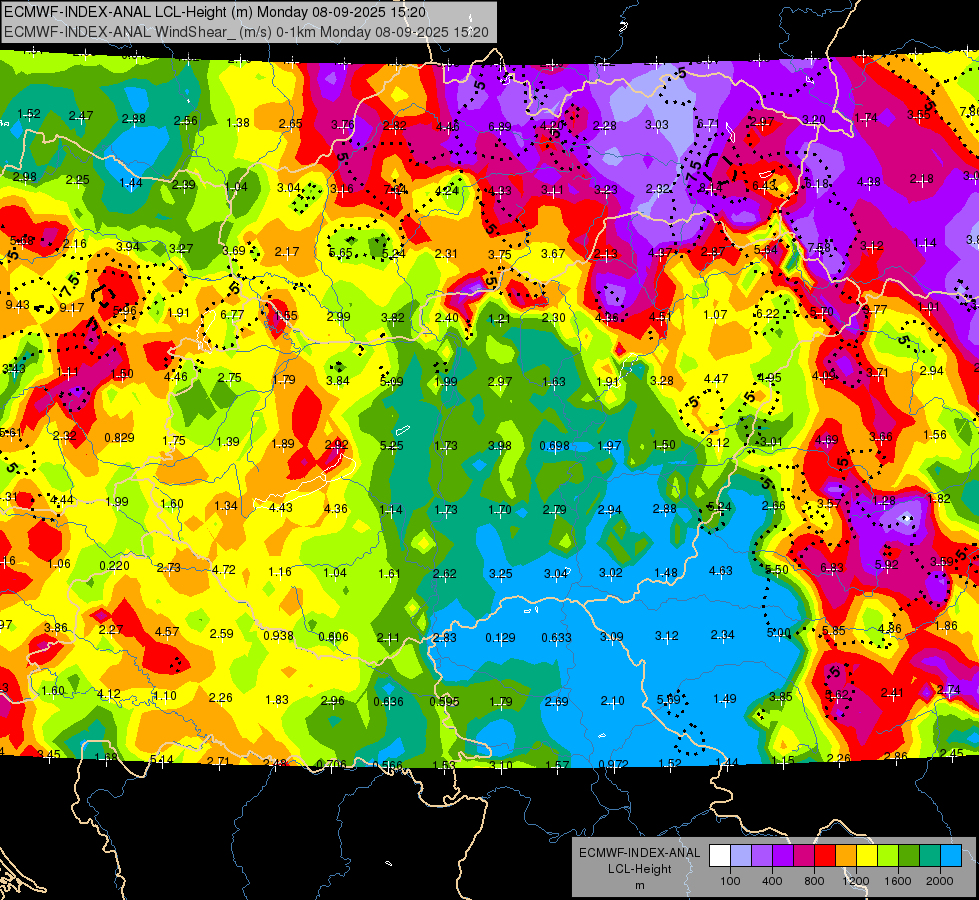The image size is (979, 900).
Task: Click the wind shear value 6.43
Action: click(764, 186)
